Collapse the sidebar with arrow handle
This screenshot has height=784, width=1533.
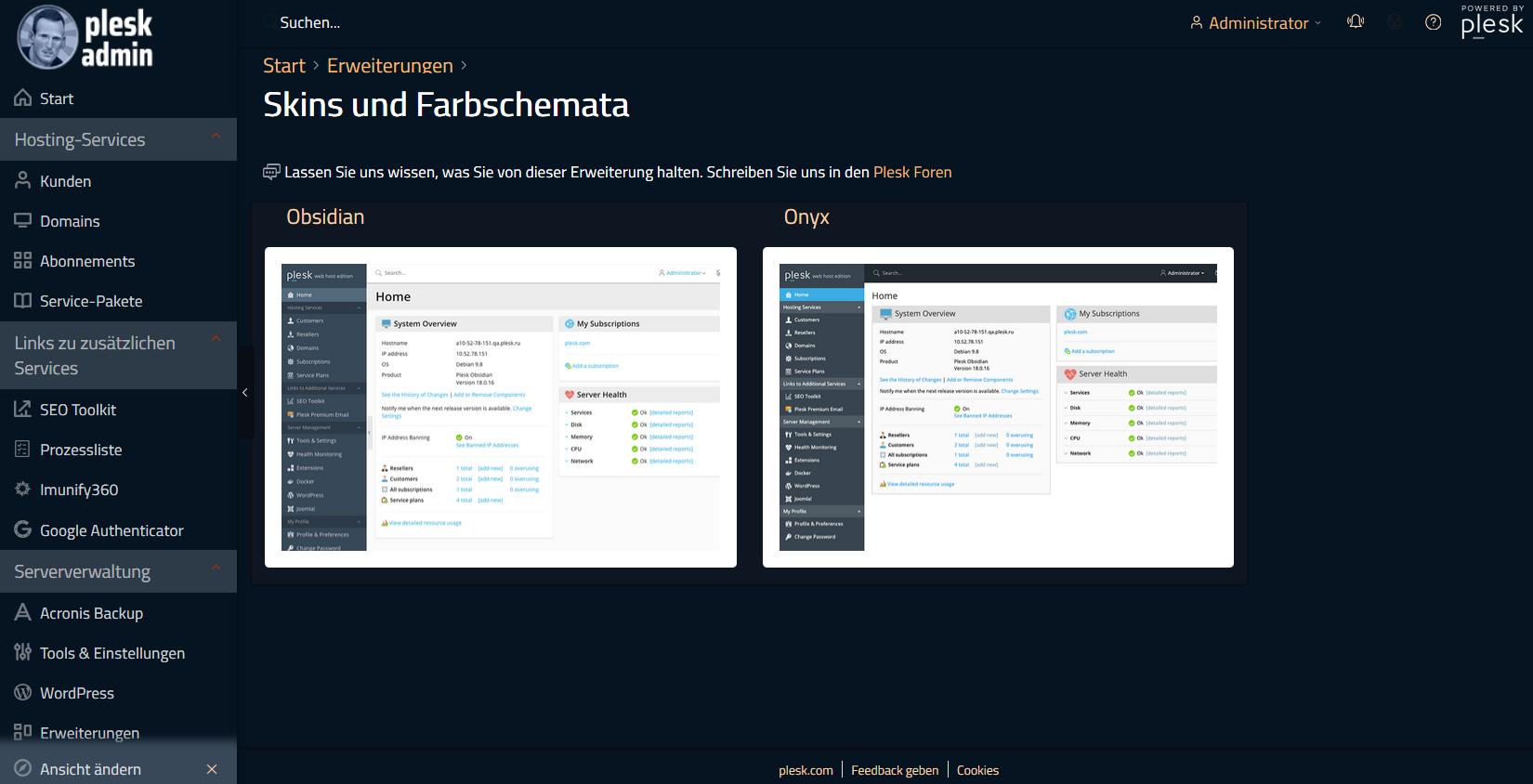(x=244, y=393)
